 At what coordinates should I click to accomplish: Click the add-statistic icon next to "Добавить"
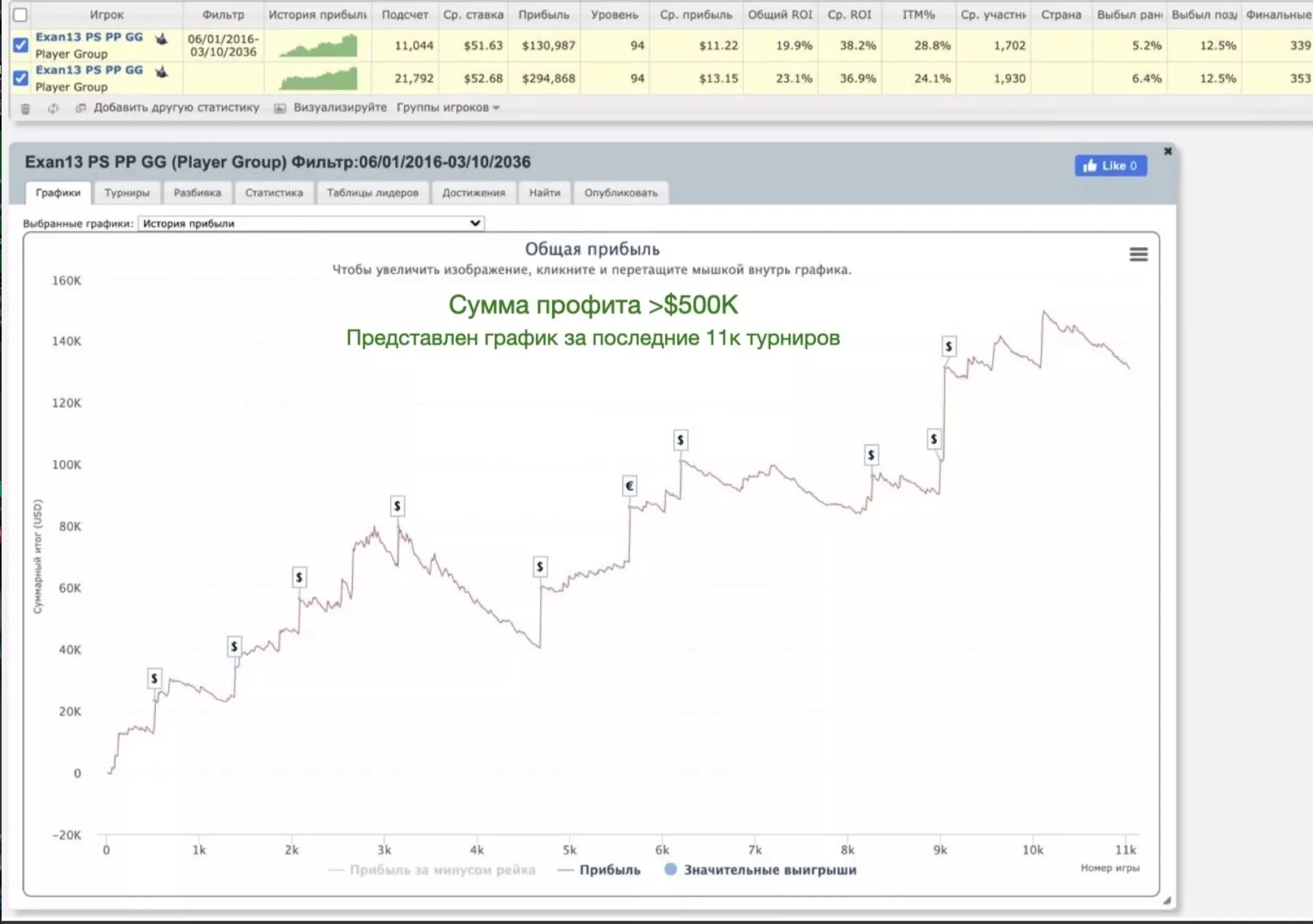coord(80,108)
